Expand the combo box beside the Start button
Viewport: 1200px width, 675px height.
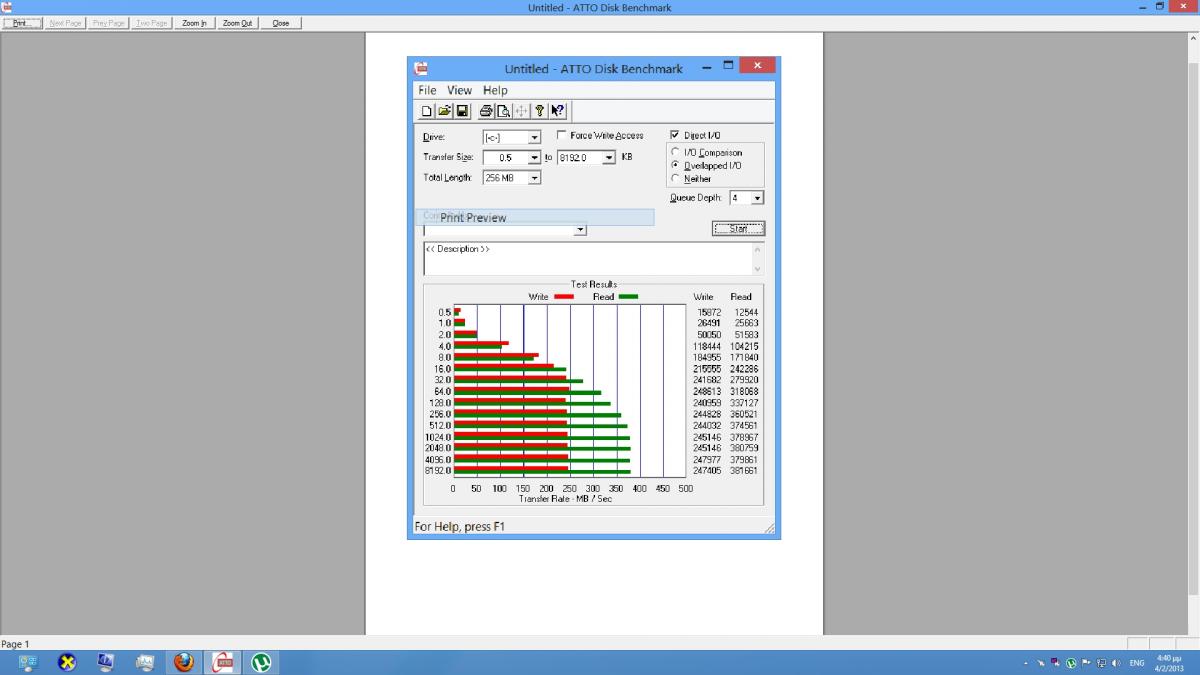pos(580,230)
